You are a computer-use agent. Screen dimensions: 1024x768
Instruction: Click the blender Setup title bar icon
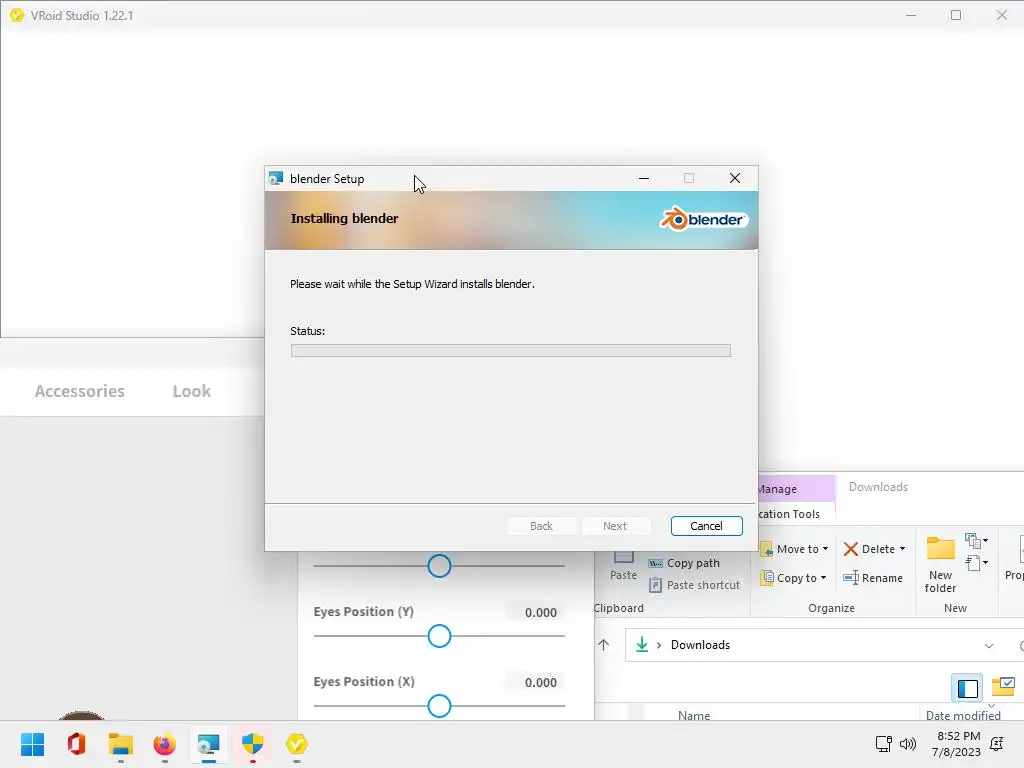[276, 178]
